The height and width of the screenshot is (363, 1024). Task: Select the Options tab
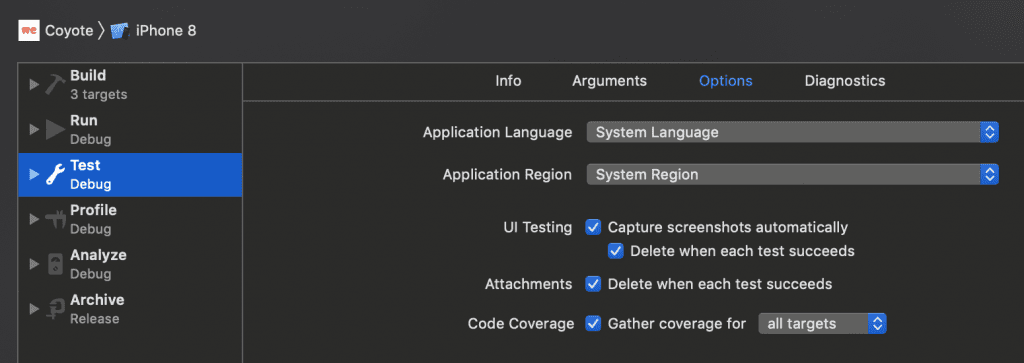point(726,81)
